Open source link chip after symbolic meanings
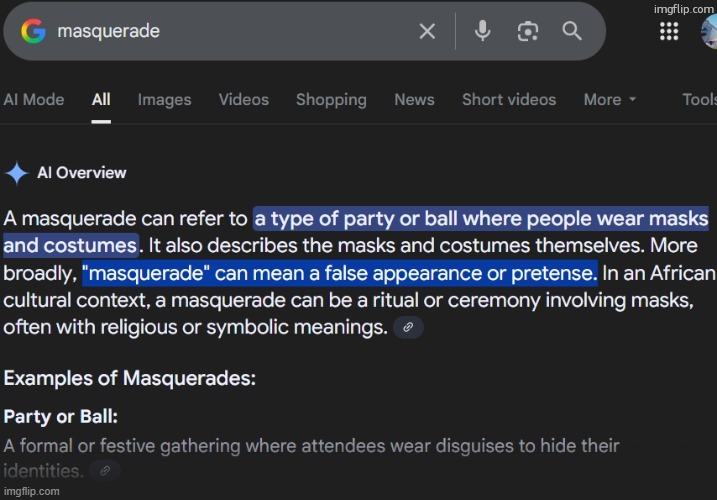This screenshot has height=500, width=717. coord(407,327)
